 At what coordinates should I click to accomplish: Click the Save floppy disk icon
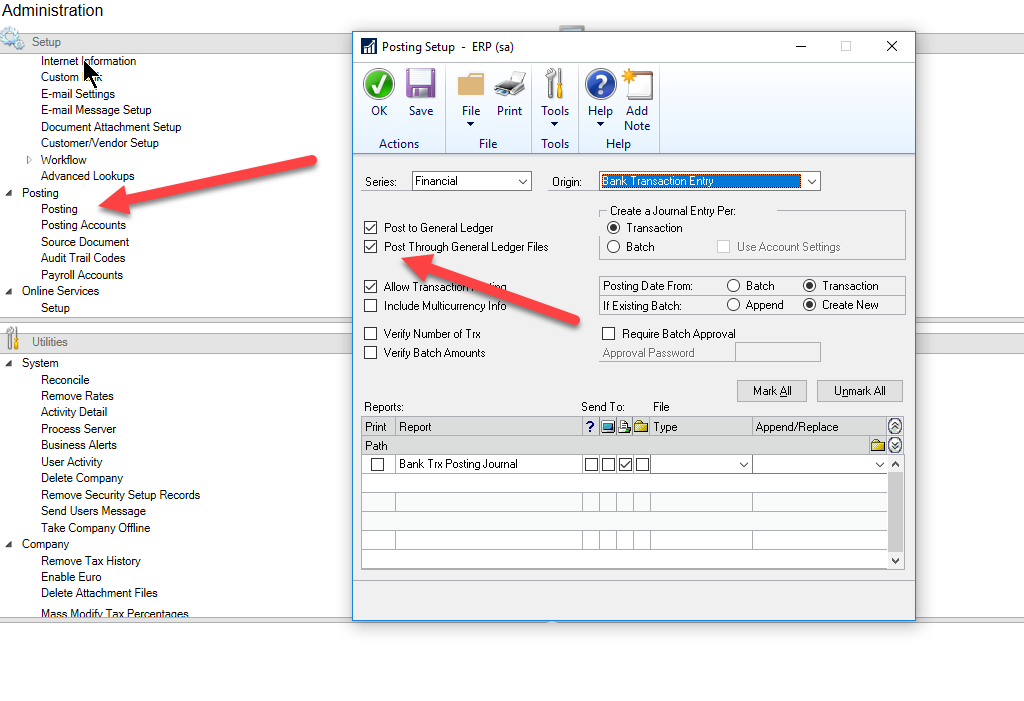[x=421, y=85]
